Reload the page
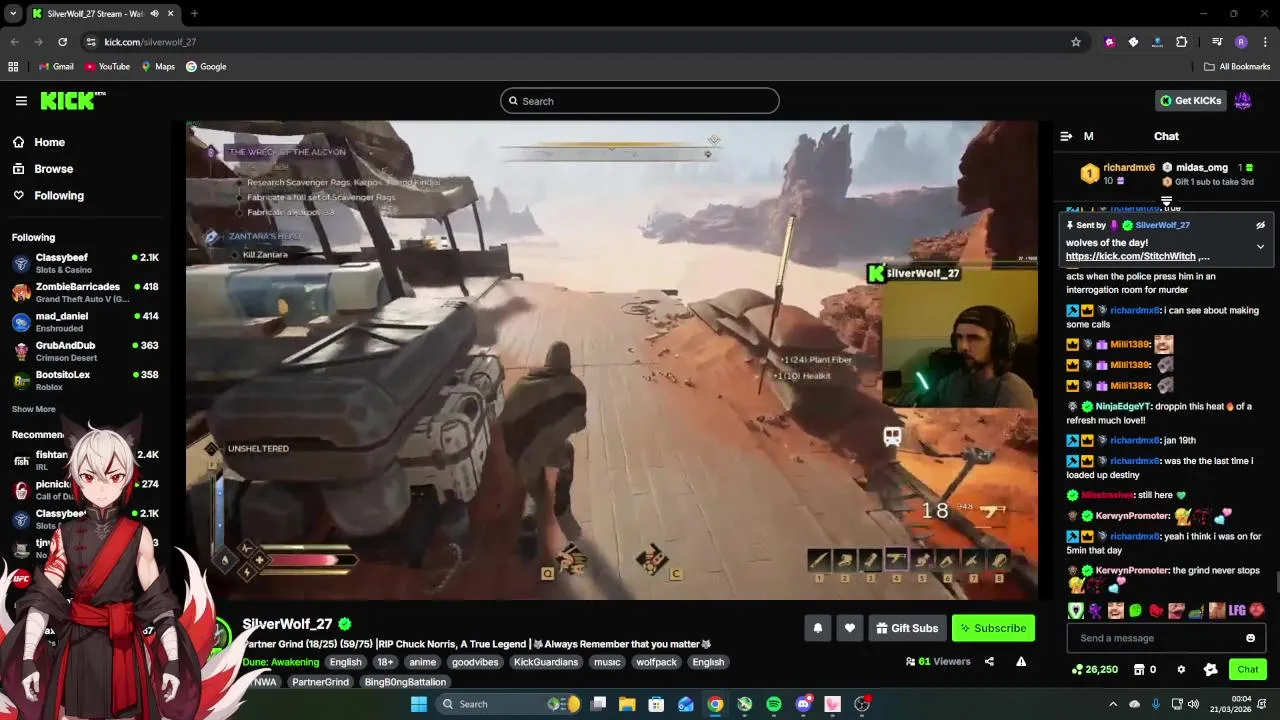The image size is (1280, 720). pyautogui.click(x=62, y=42)
